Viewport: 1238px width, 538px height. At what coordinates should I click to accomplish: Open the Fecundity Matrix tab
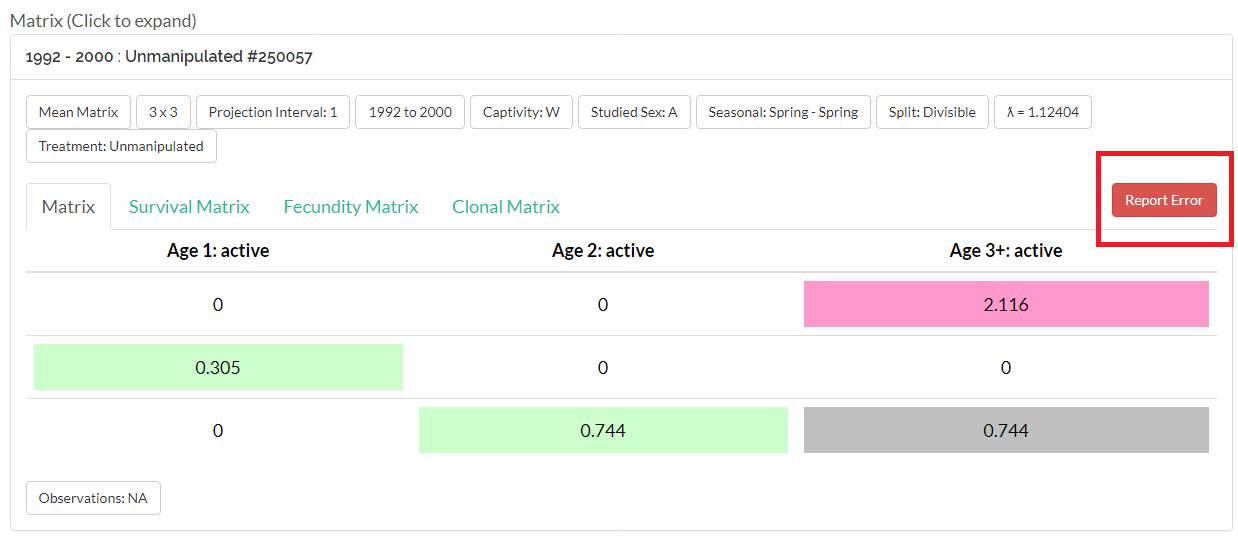pyautogui.click(x=350, y=207)
